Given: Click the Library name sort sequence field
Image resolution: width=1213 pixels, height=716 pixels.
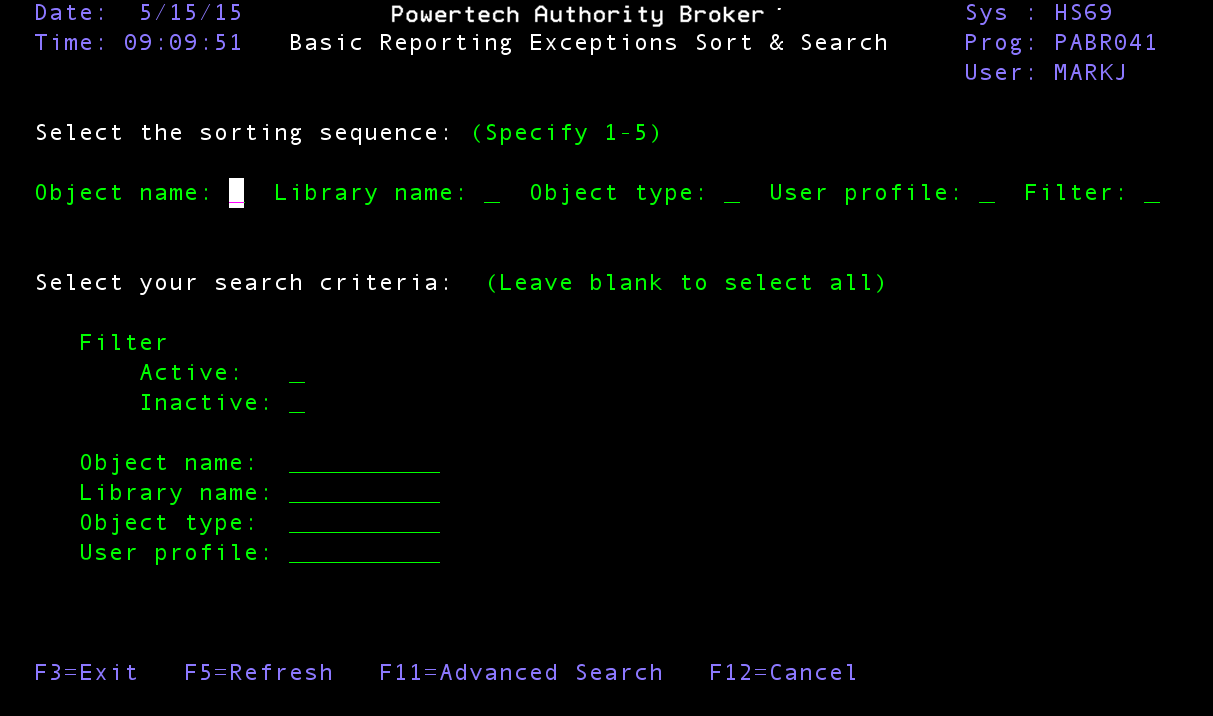Looking at the screenshot, I should [492, 192].
